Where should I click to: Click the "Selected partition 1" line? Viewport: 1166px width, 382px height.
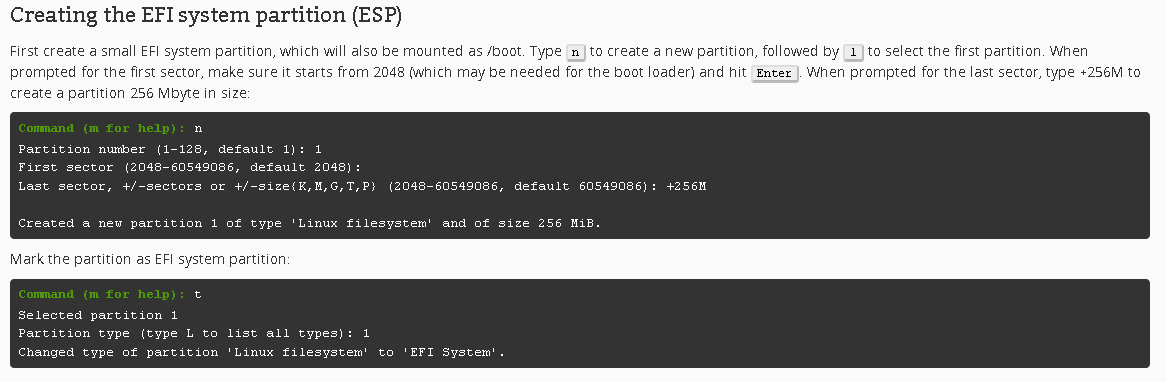click(98, 315)
